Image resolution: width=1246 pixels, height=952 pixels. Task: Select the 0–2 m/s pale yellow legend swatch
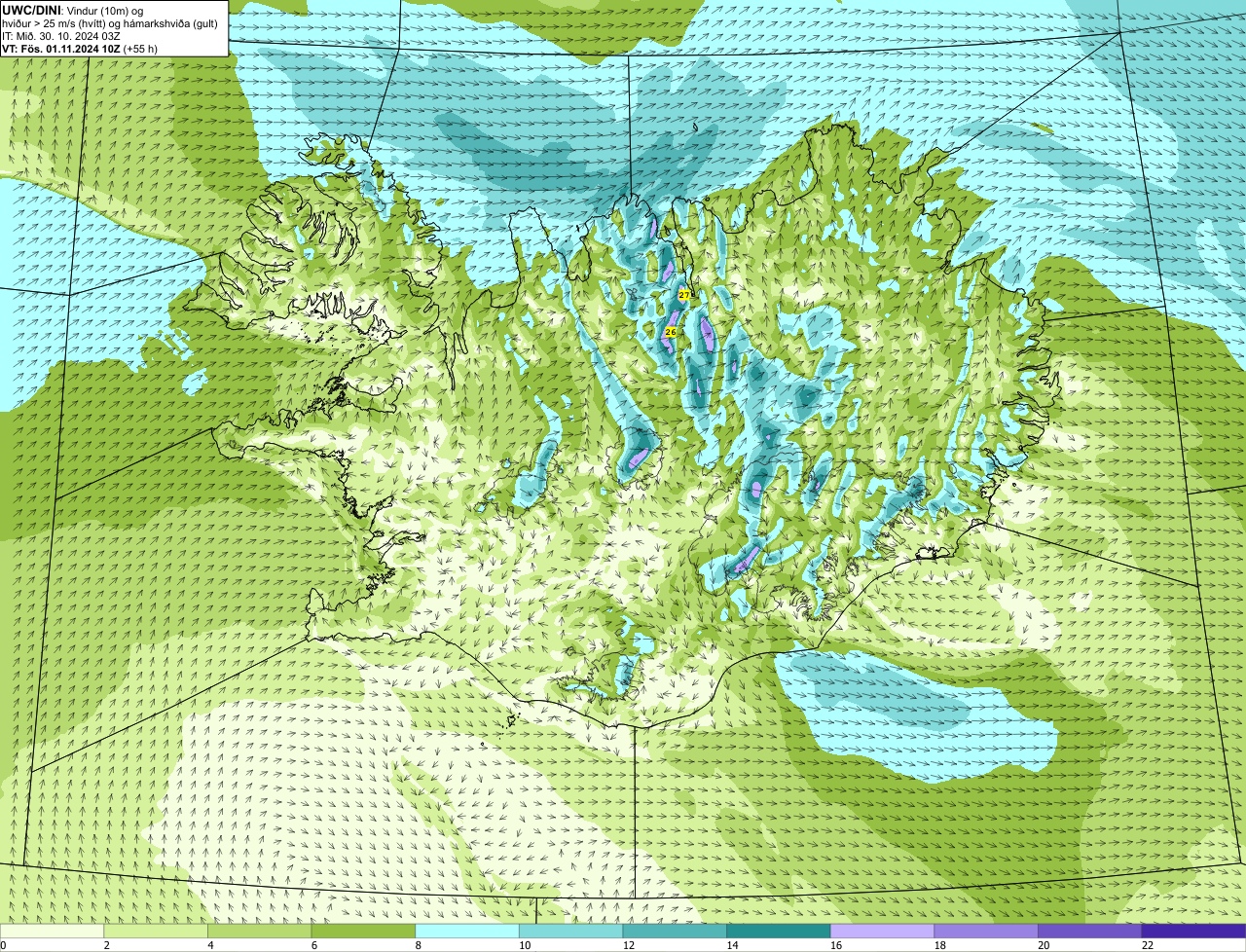[52, 931]
